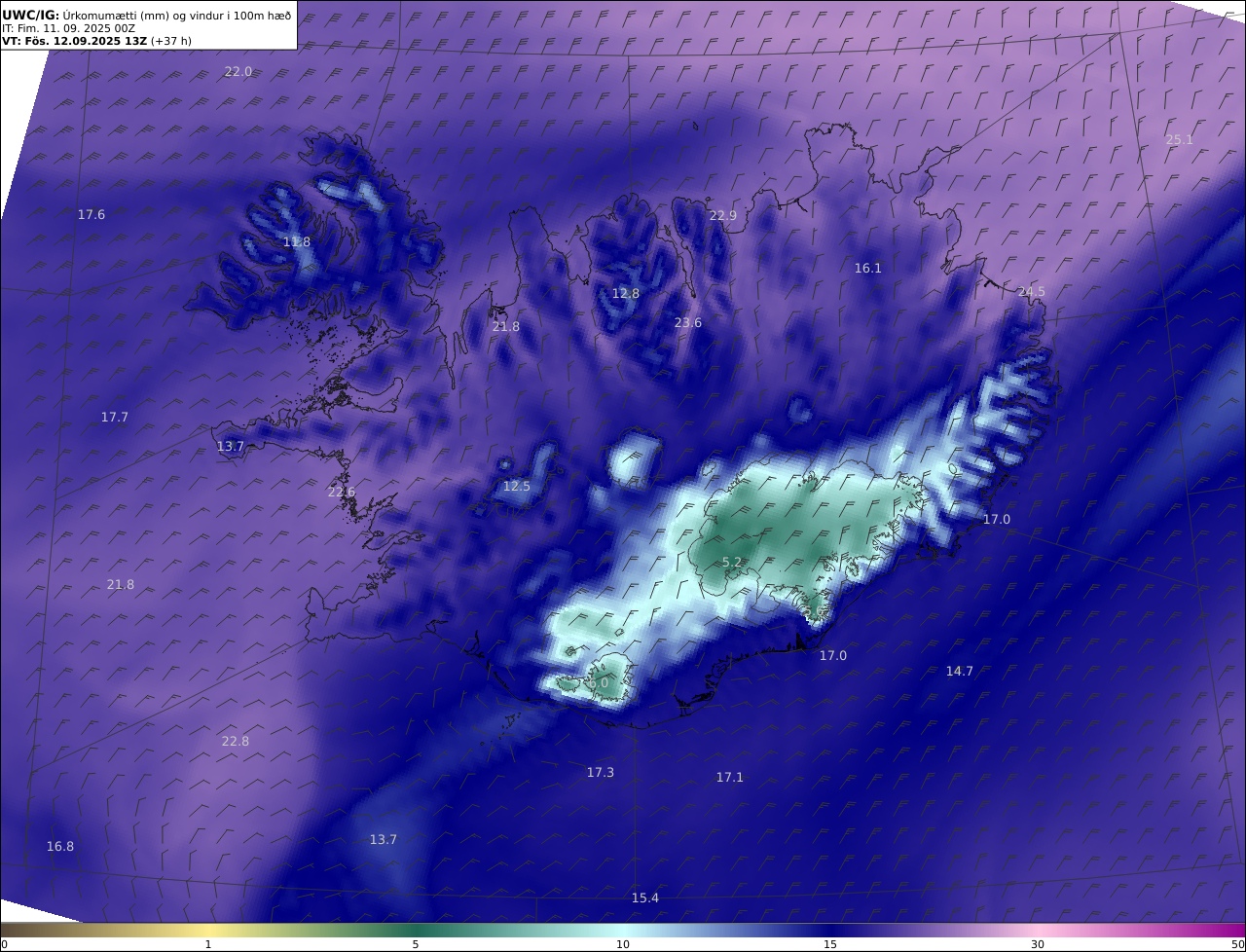Click the 17.6 value label
Image resolution: width=1246 pixels, height=952 pixels.
[92, 215]
